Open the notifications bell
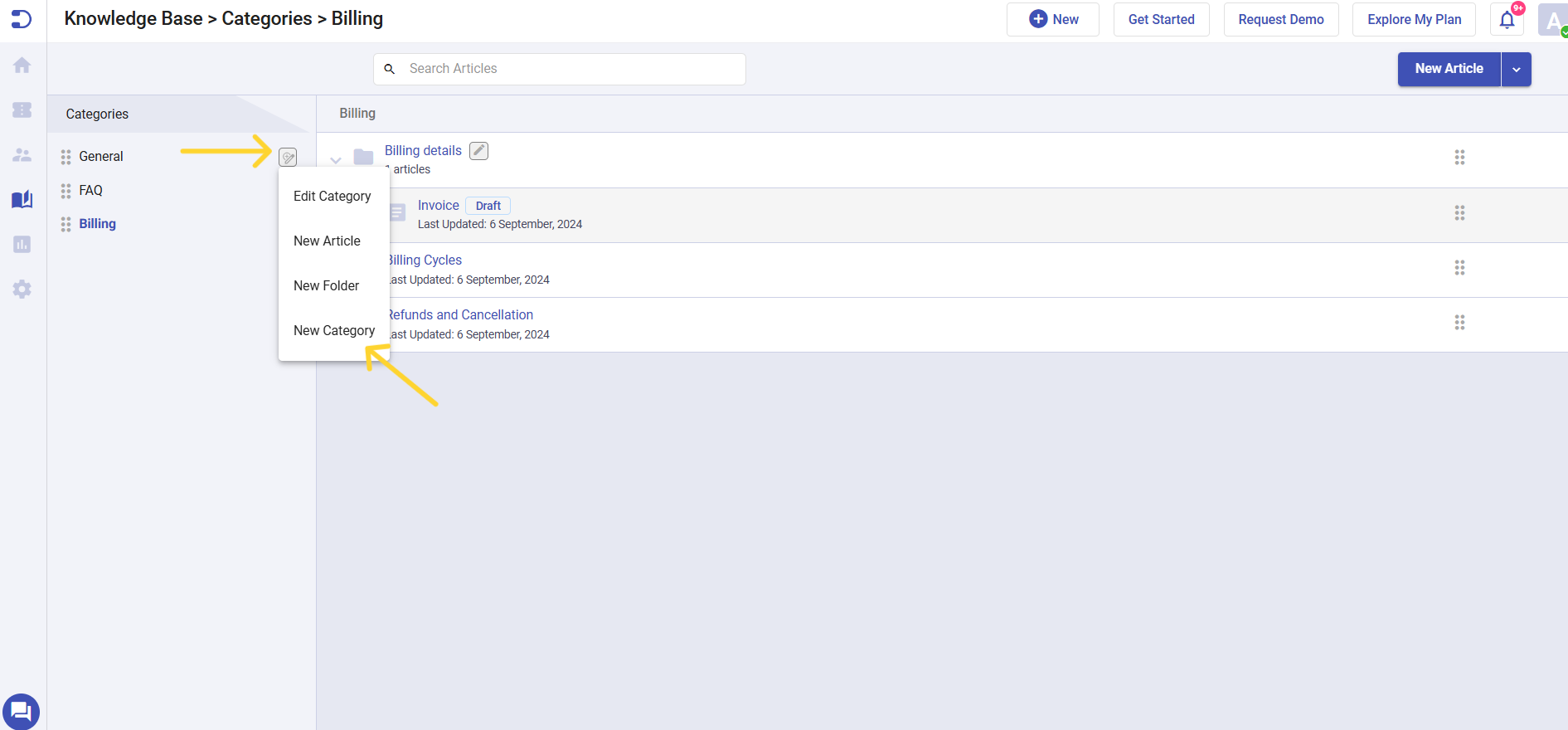Screen dimensions: 1568x730 [x=1507, y=20]
